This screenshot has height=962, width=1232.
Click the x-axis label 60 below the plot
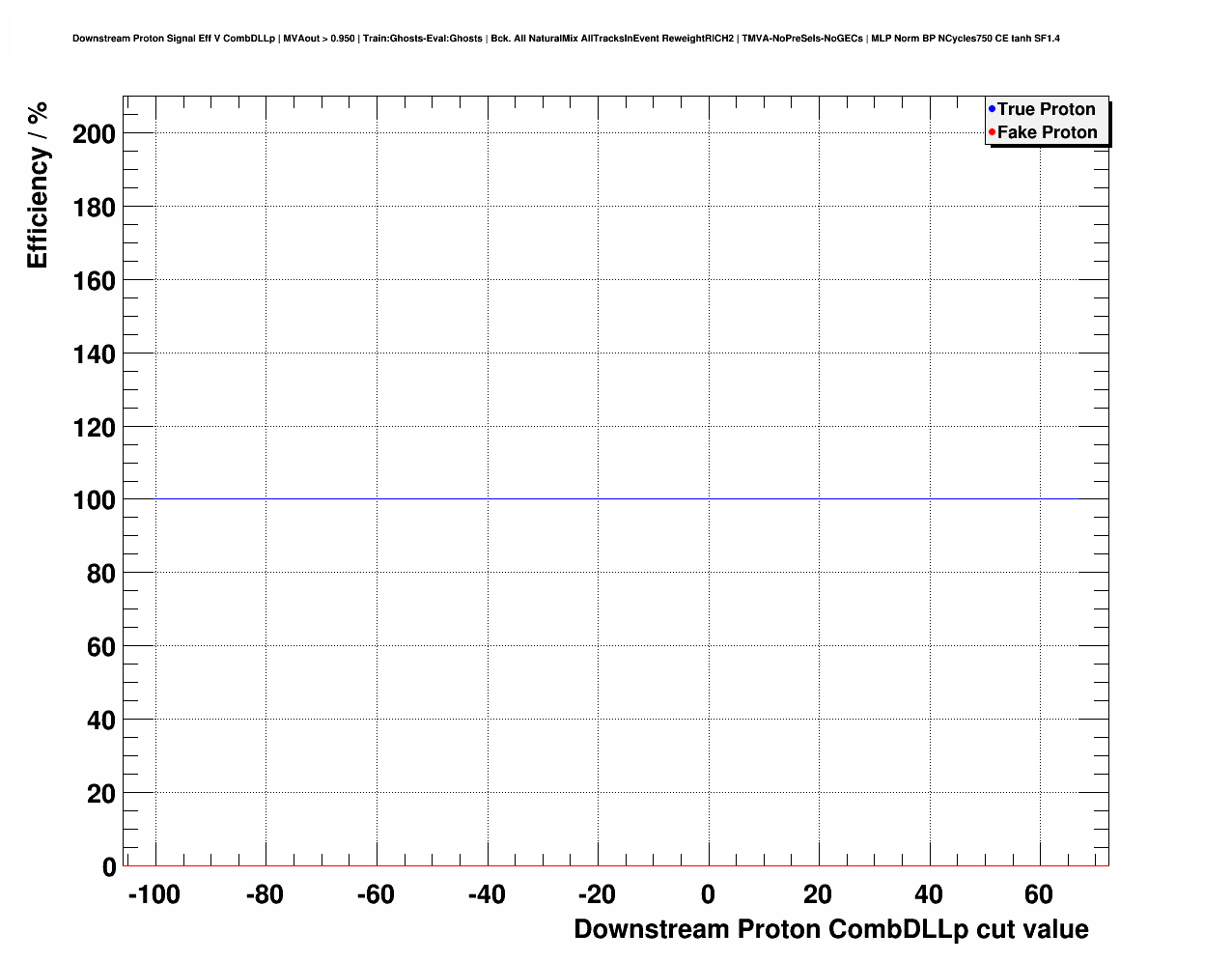coord(1039,895)
